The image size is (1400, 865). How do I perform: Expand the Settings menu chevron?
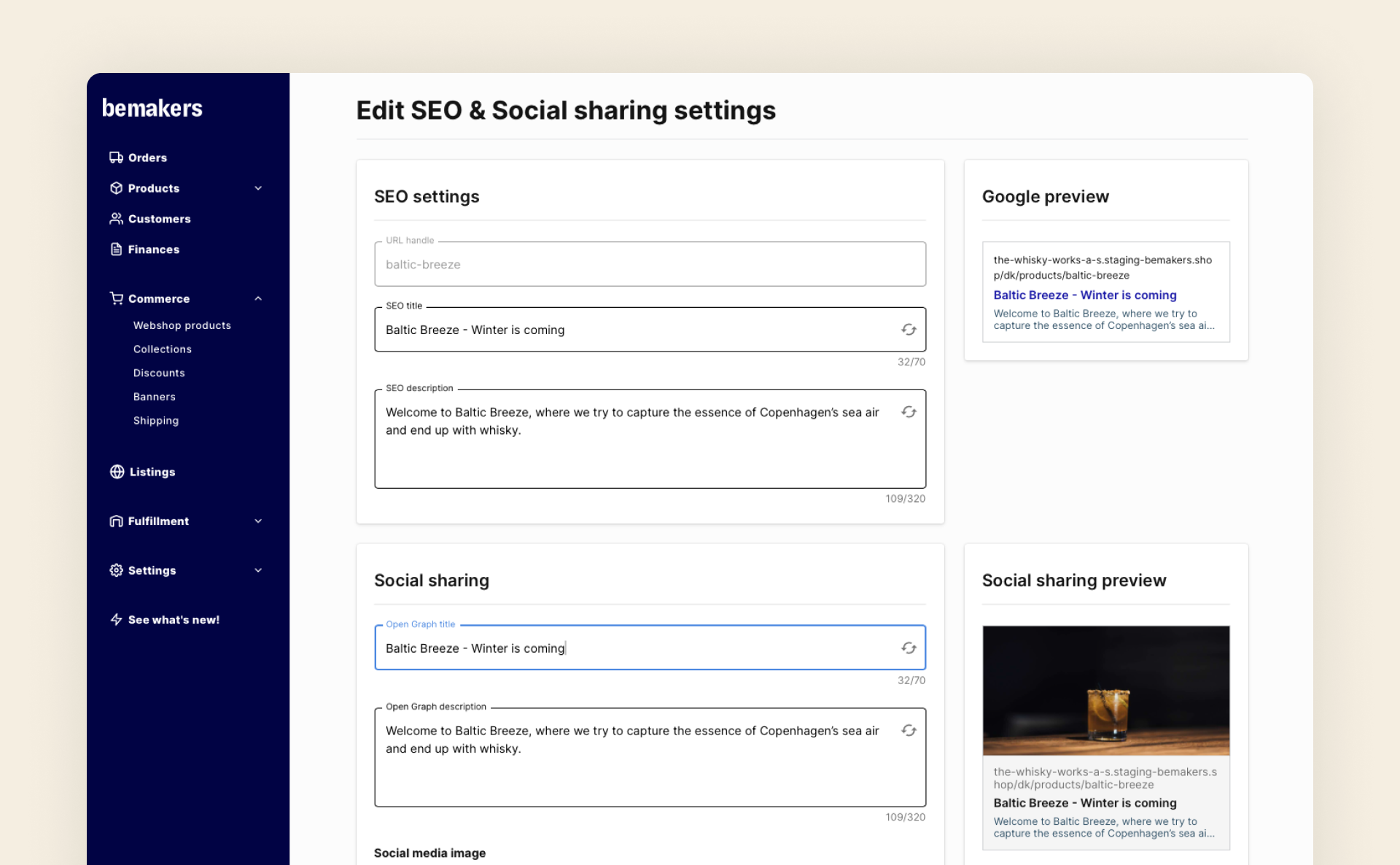[x=258, y=570]
